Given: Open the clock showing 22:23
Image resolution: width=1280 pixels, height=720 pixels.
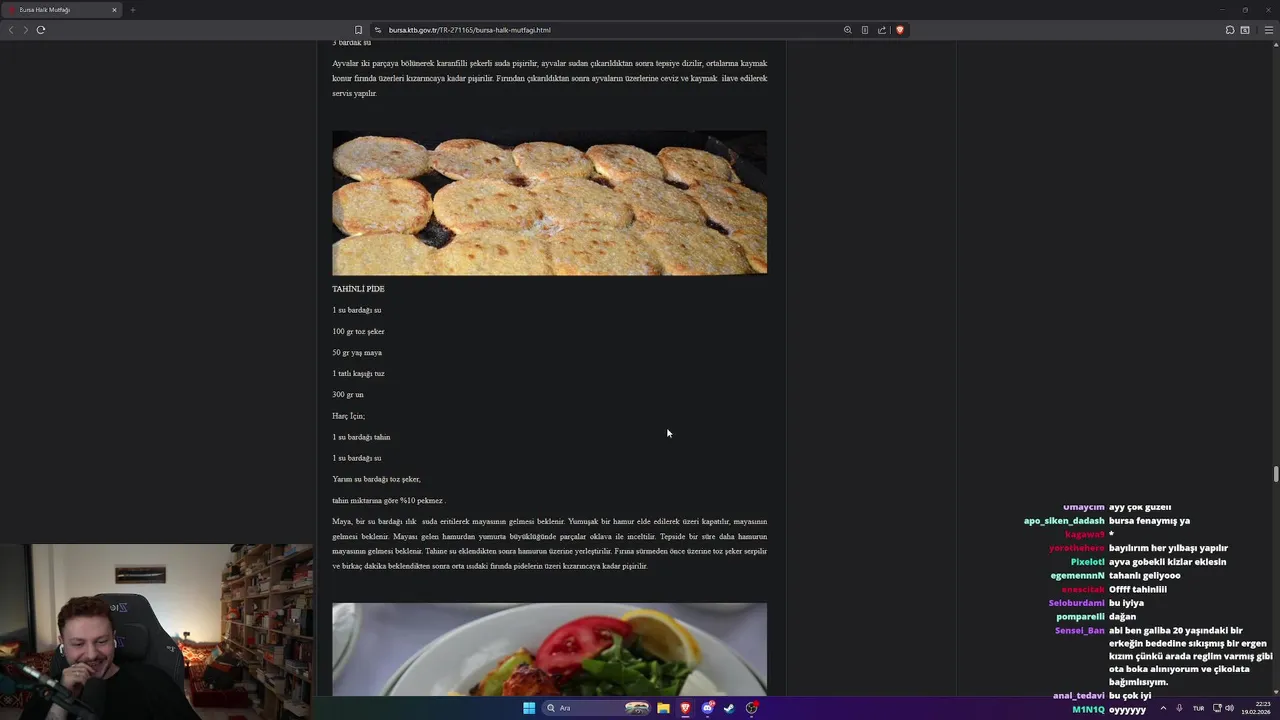Looking at the screenshot, I should 1256,708.
